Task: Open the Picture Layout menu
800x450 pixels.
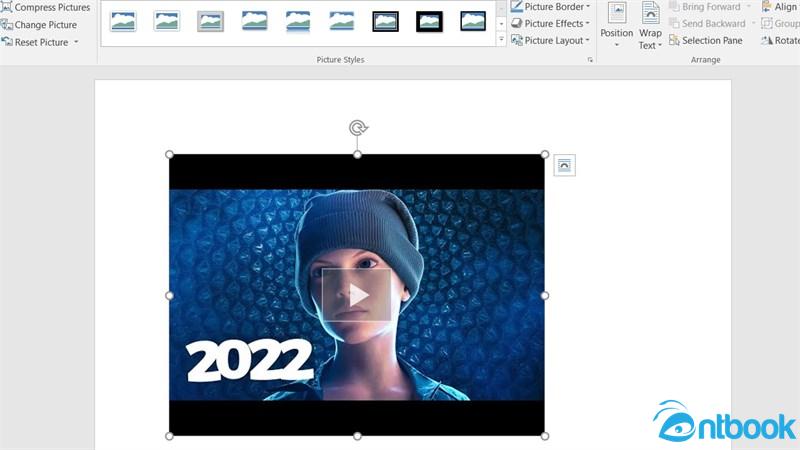Action: pyautogui.click(x=551, y=40)
